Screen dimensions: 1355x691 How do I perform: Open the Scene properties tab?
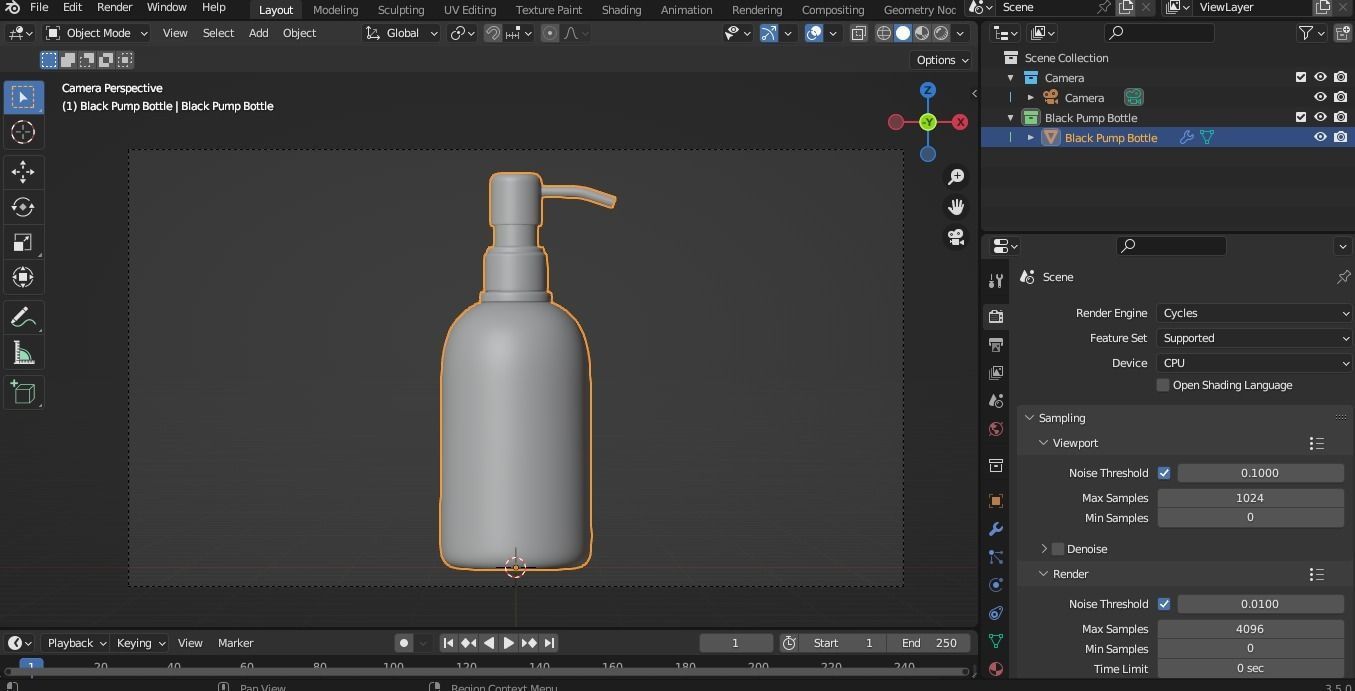(x=995, y=401)
